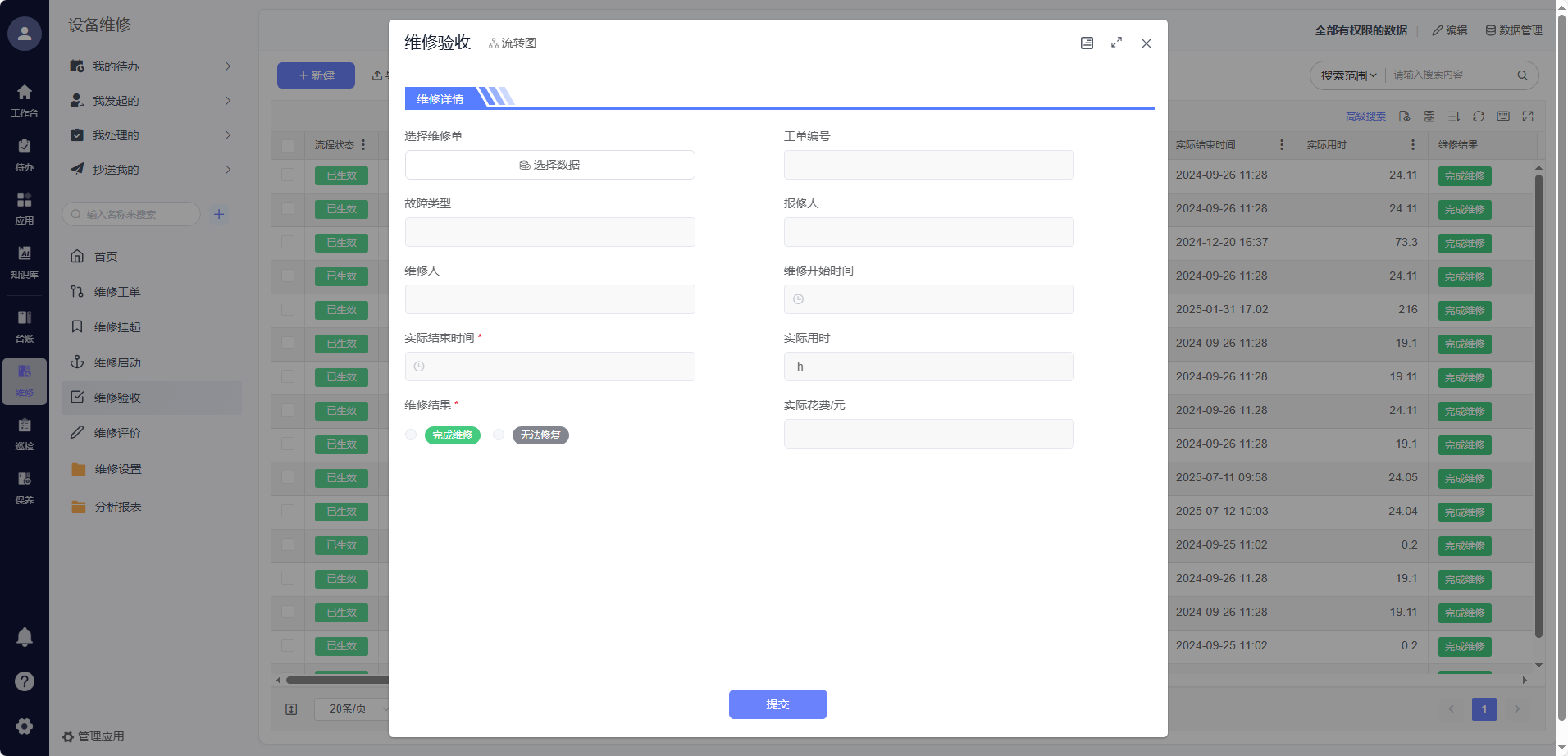Click the 选择数据 button

(x=549, y=165)
